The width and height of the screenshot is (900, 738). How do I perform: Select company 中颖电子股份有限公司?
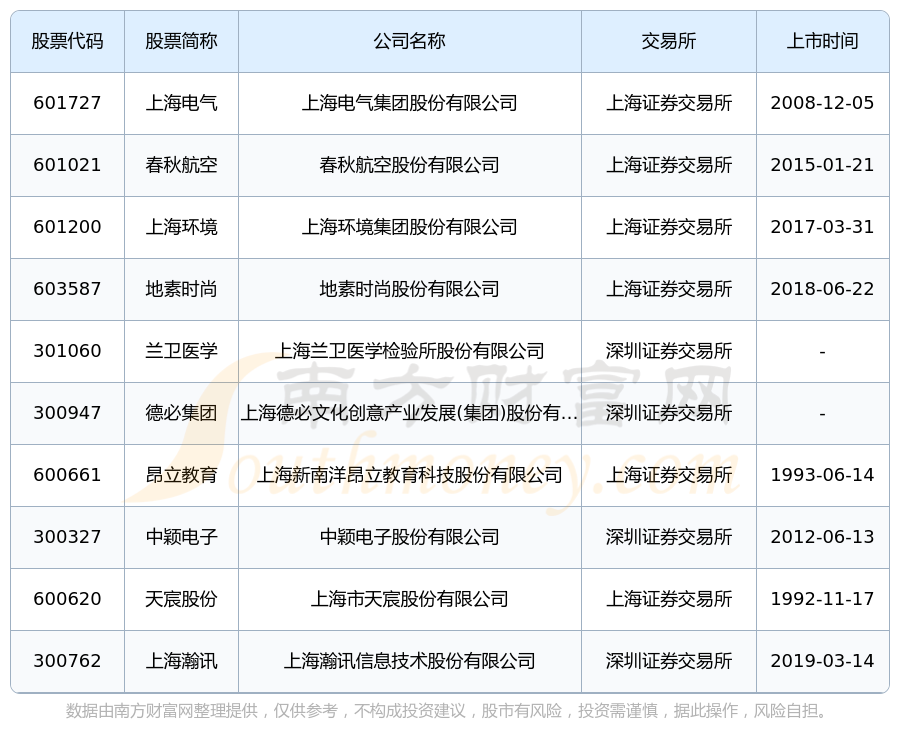[410, 537]
